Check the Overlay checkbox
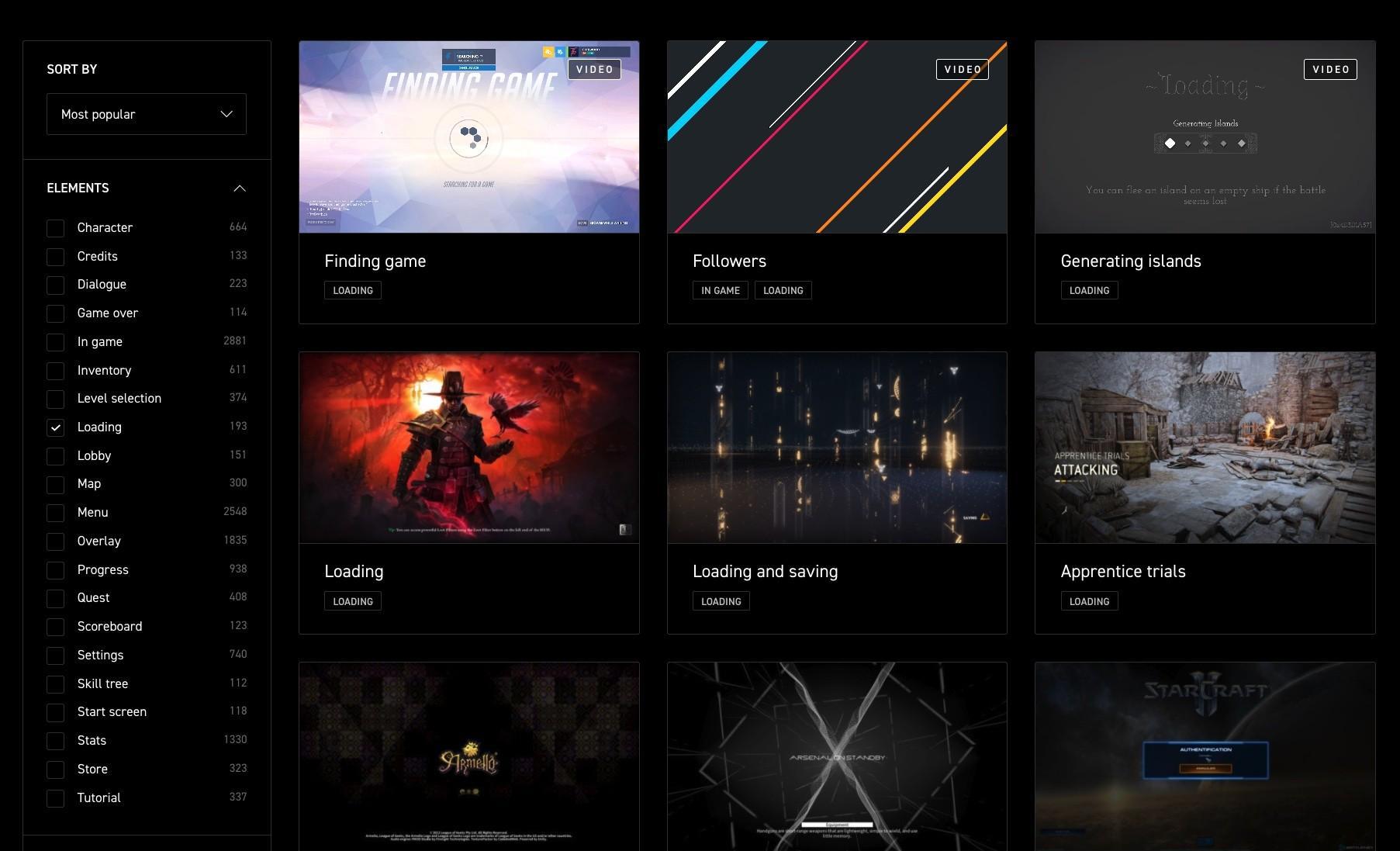The height and width of the screenshot is (851, 1400). pyautogui.click(x=55, y=541)
